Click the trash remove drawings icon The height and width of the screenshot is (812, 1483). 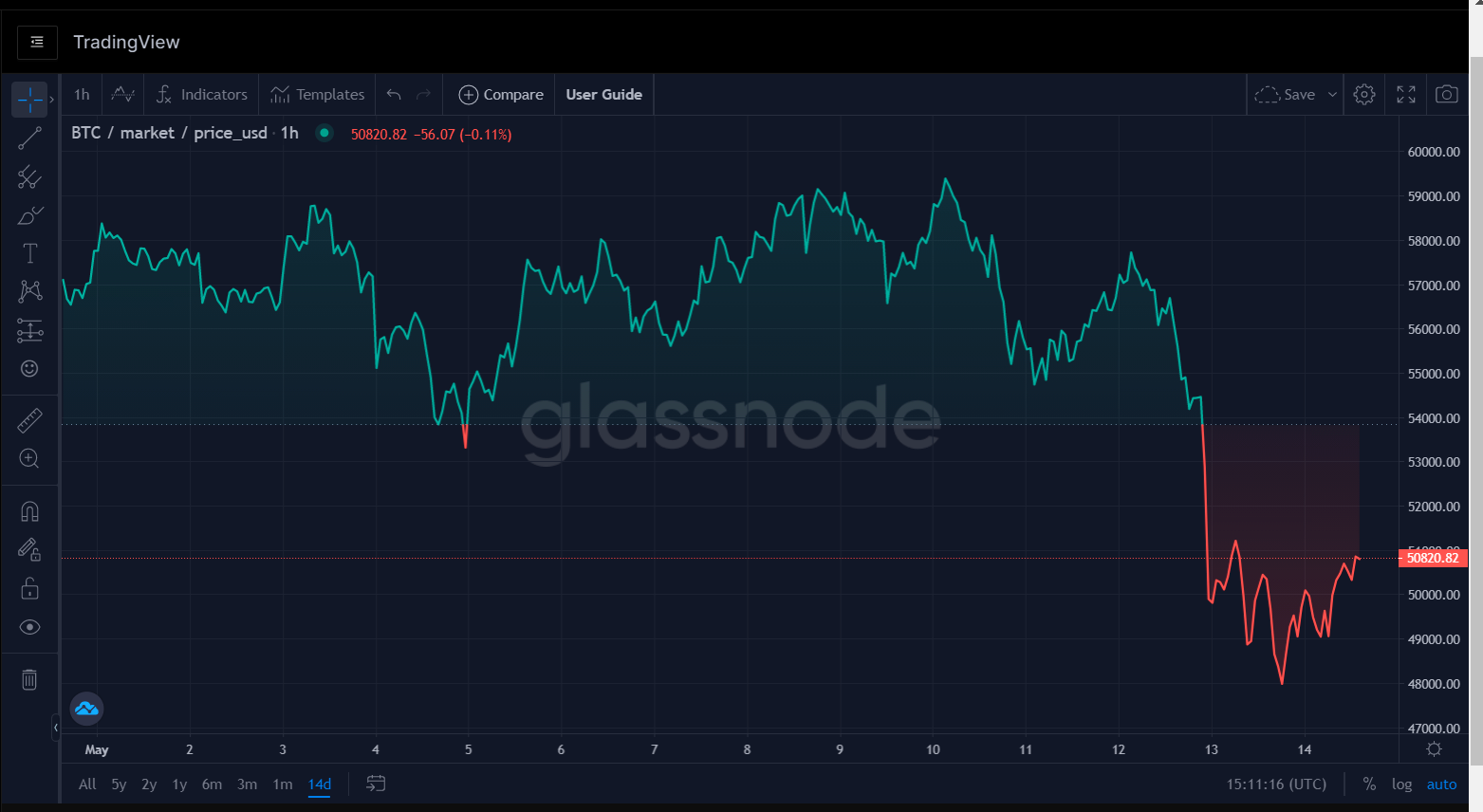point(29,679)
